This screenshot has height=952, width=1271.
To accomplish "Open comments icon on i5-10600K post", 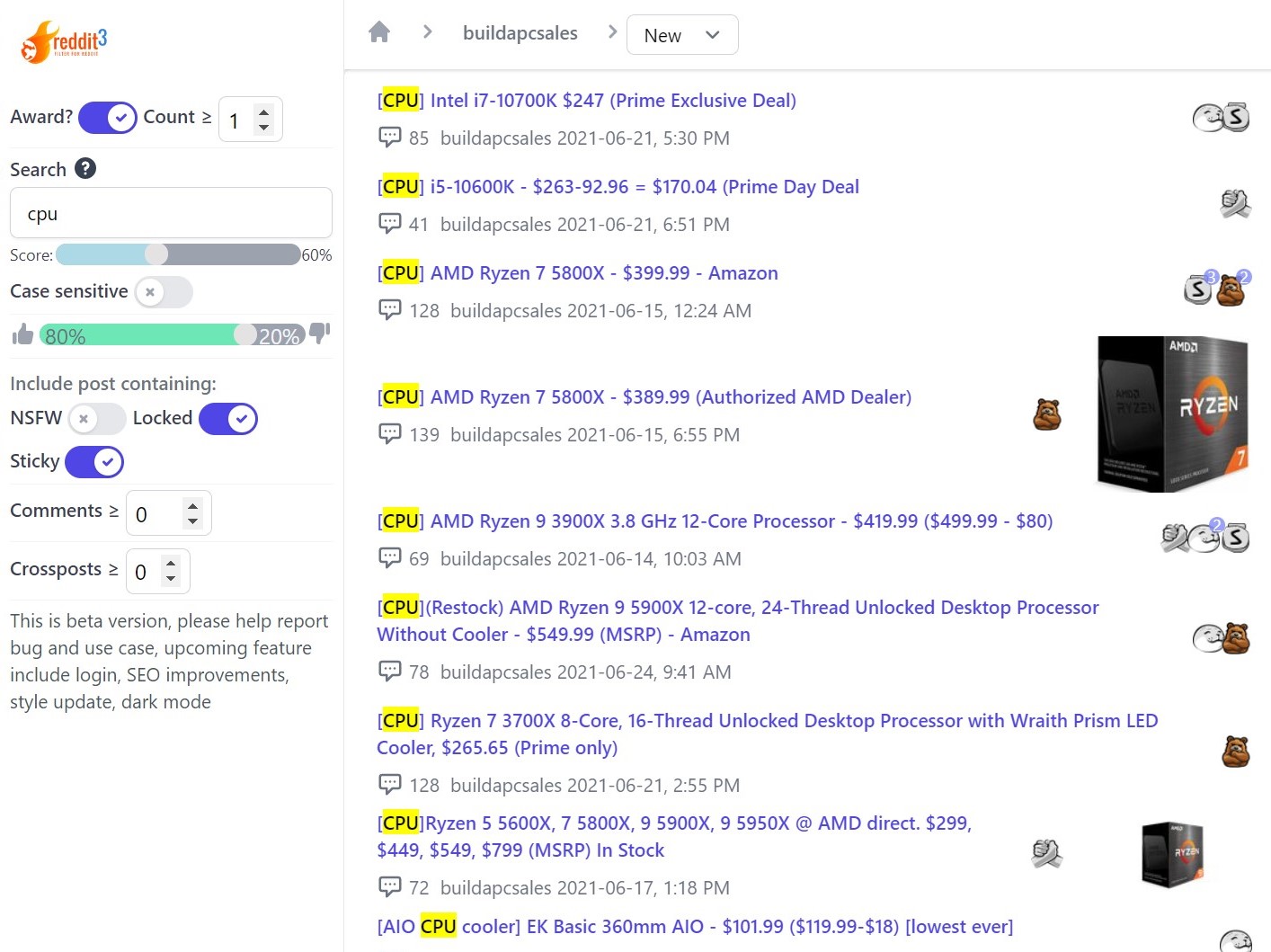I will click(x=390, y=224).
